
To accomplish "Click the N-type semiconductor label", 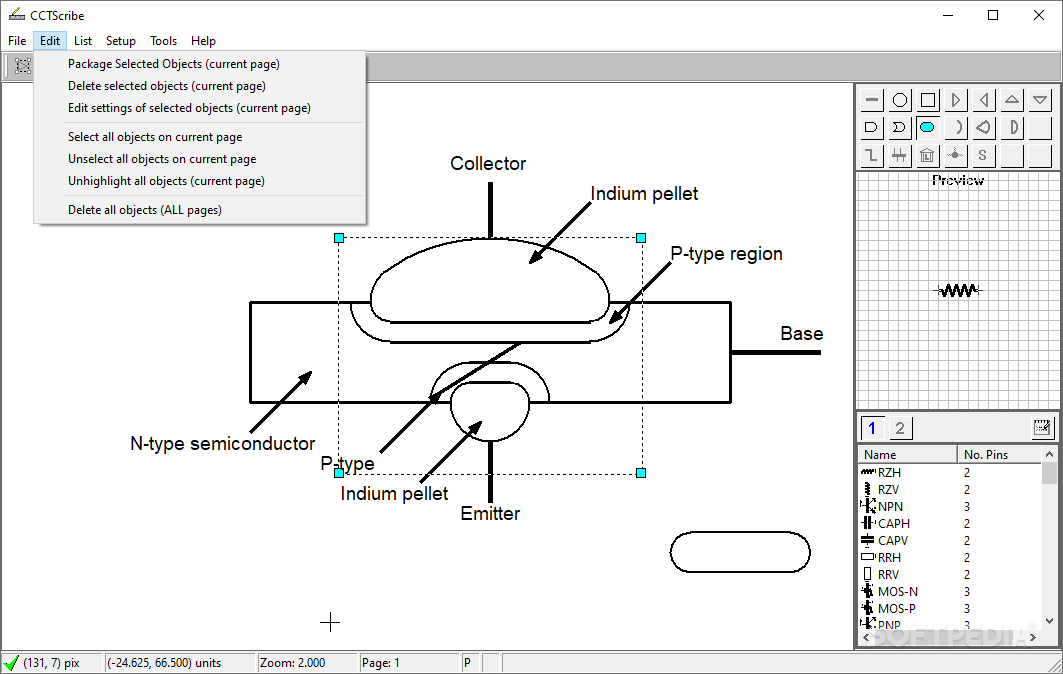I will point(222,444).
